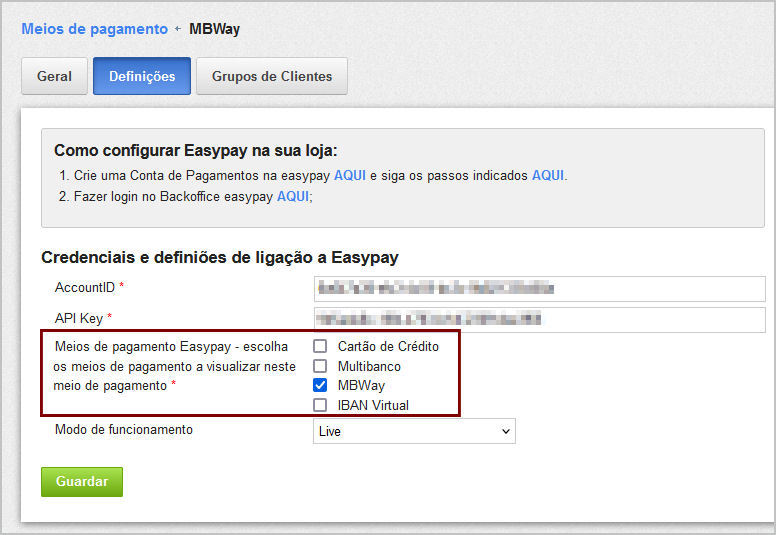
Task: Click the 'Como configurar Easypay na sua loja:' heading
Action: tap(195, 150)
